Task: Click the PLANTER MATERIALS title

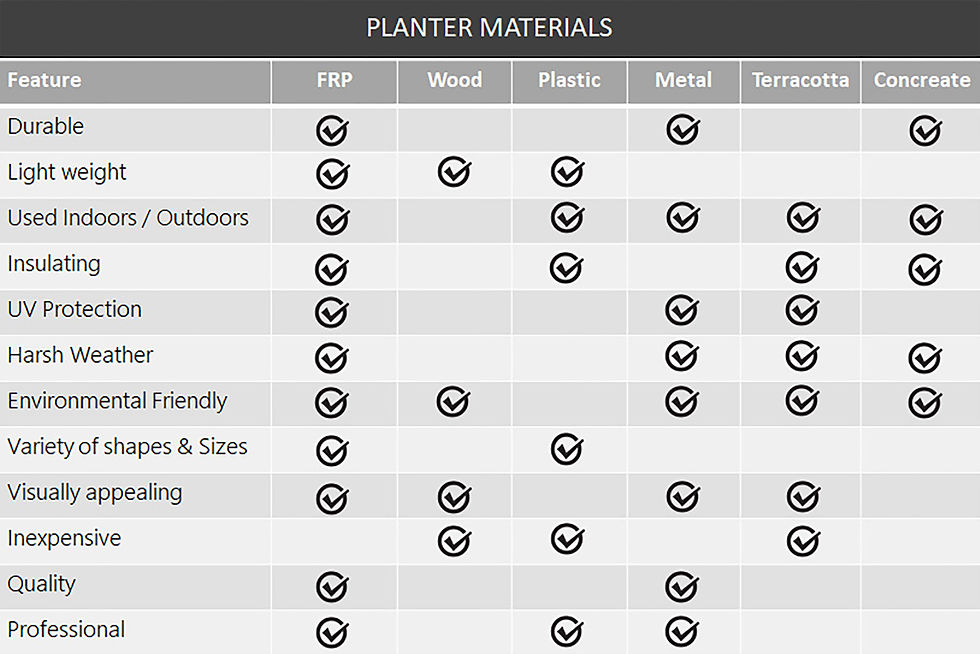Action: click(x=489, y=27)
